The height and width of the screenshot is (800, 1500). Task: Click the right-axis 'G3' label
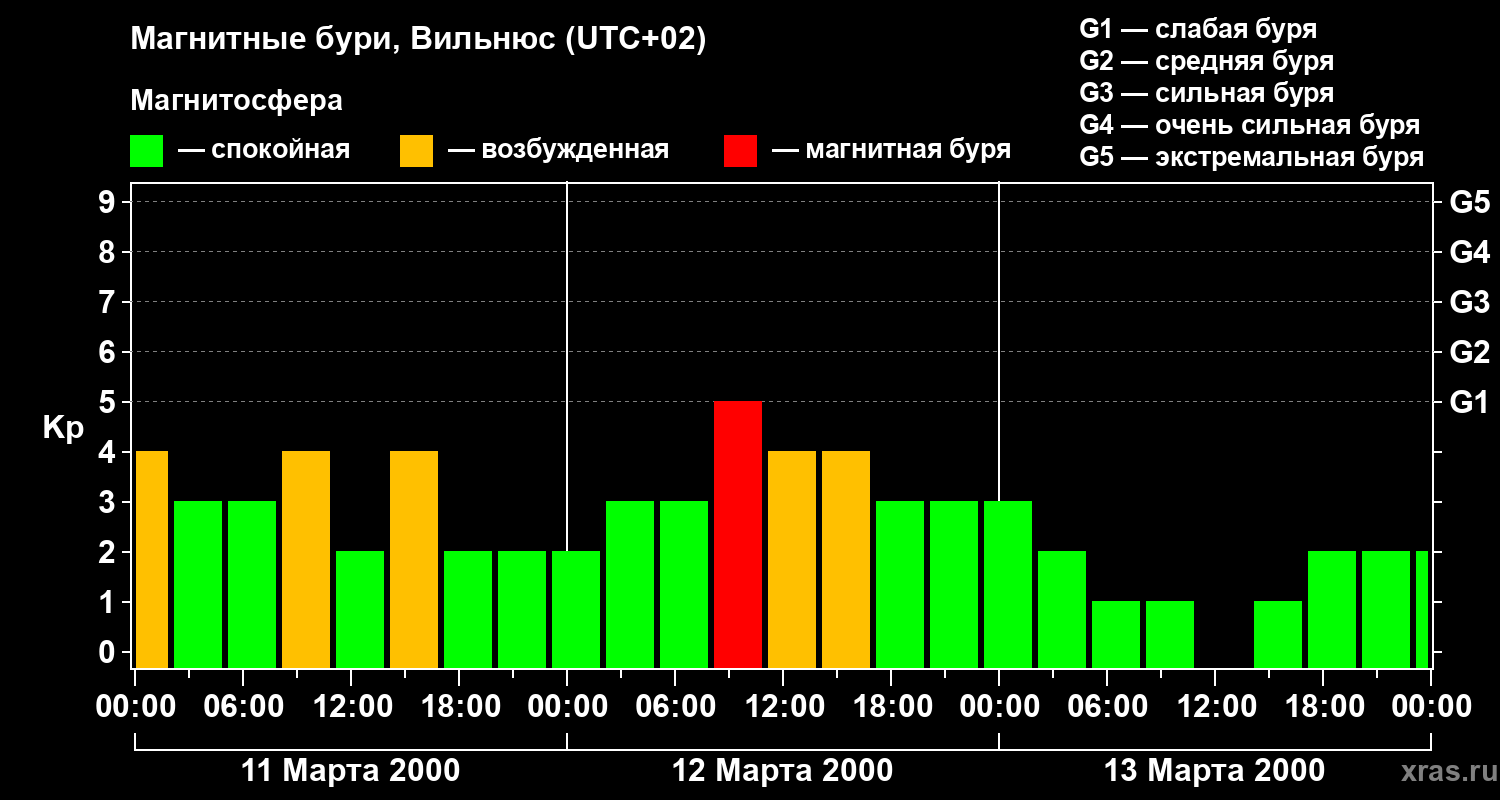click(1469, 302)
